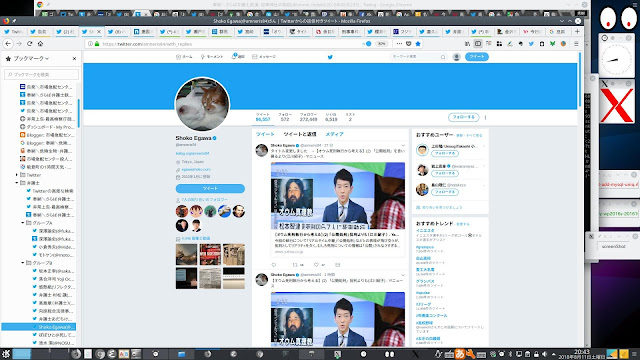Open the Twitter Moments nav item
The height and width of the screenshot is (360, 640).
click(211, 57)
